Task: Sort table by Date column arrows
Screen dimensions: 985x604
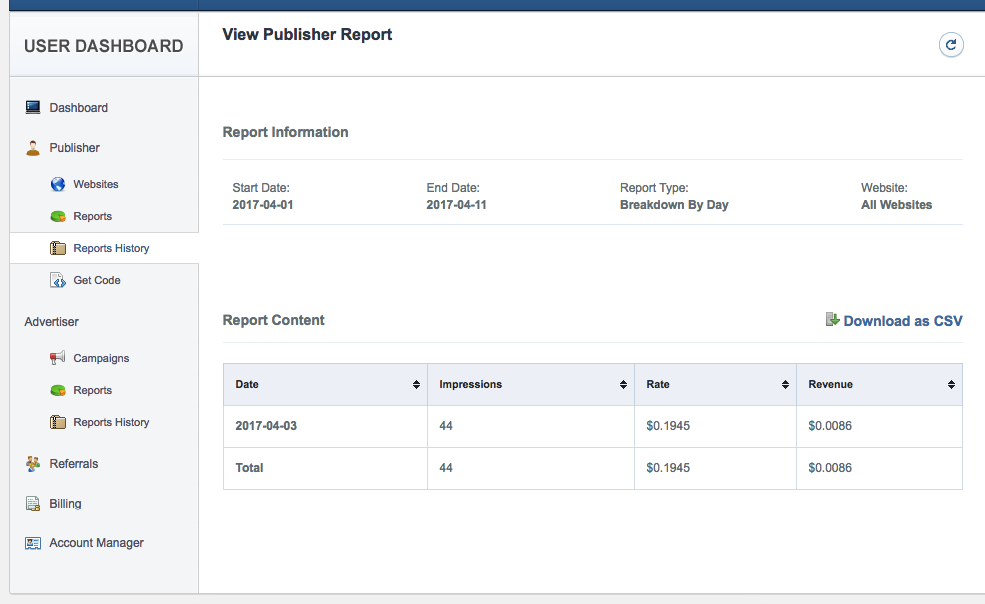Action: click(x=416, y=385)
